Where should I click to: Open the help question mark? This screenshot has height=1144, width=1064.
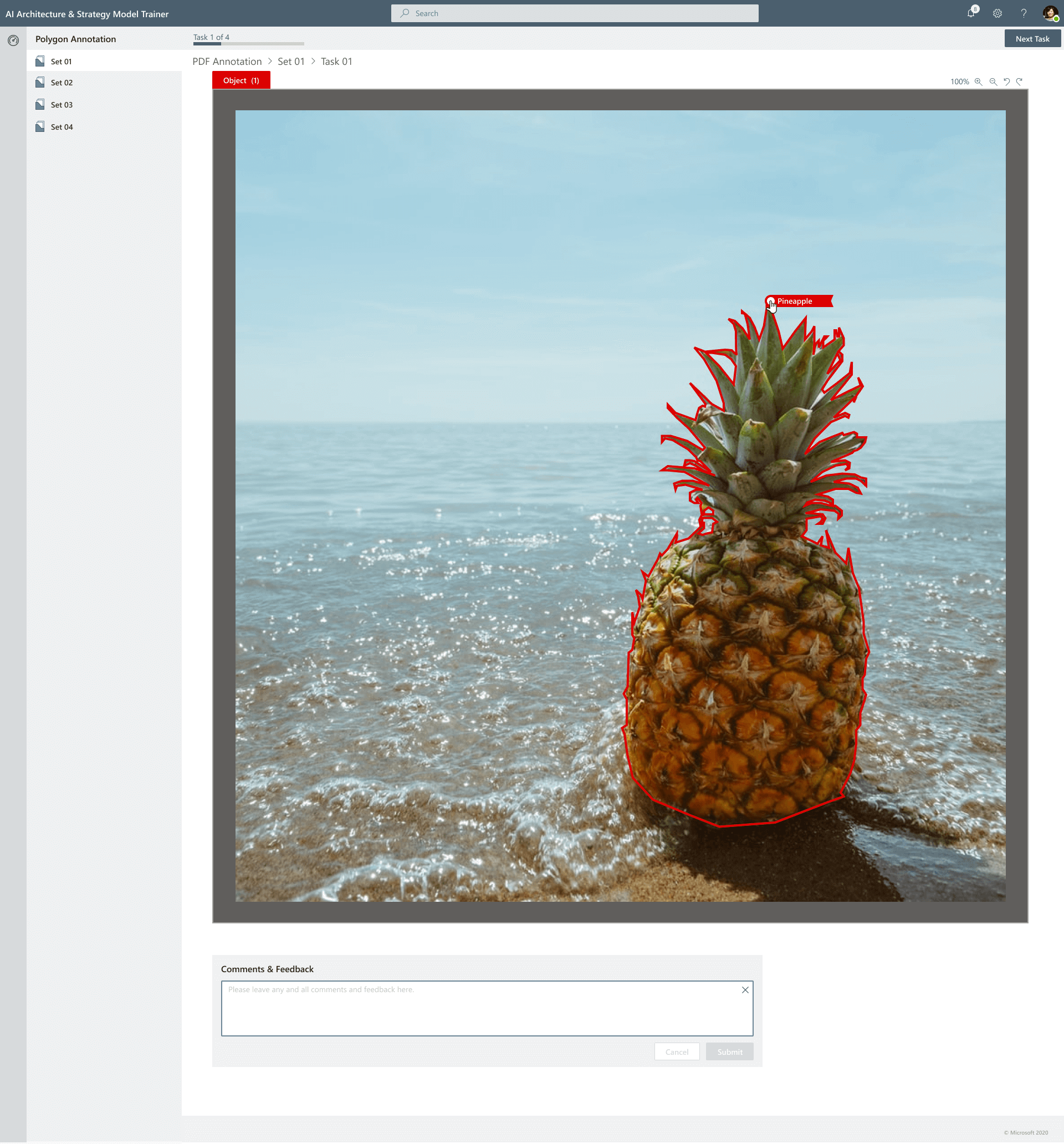[x=1024, y=13]
